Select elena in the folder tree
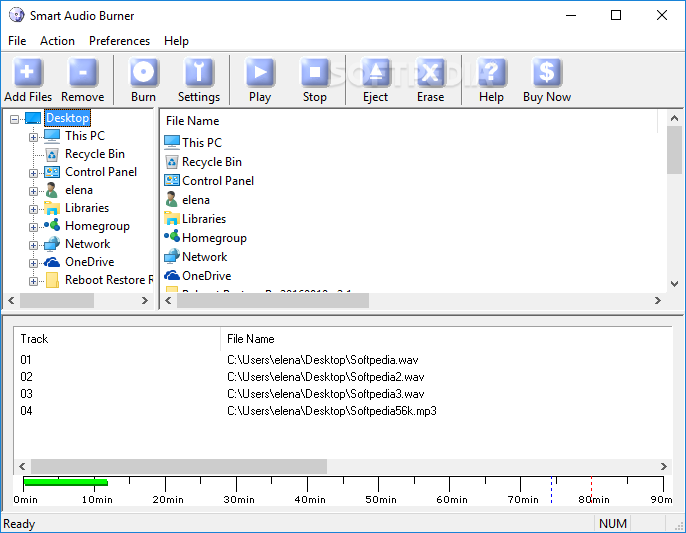This screenshot has width=686, height=533. 79,190
